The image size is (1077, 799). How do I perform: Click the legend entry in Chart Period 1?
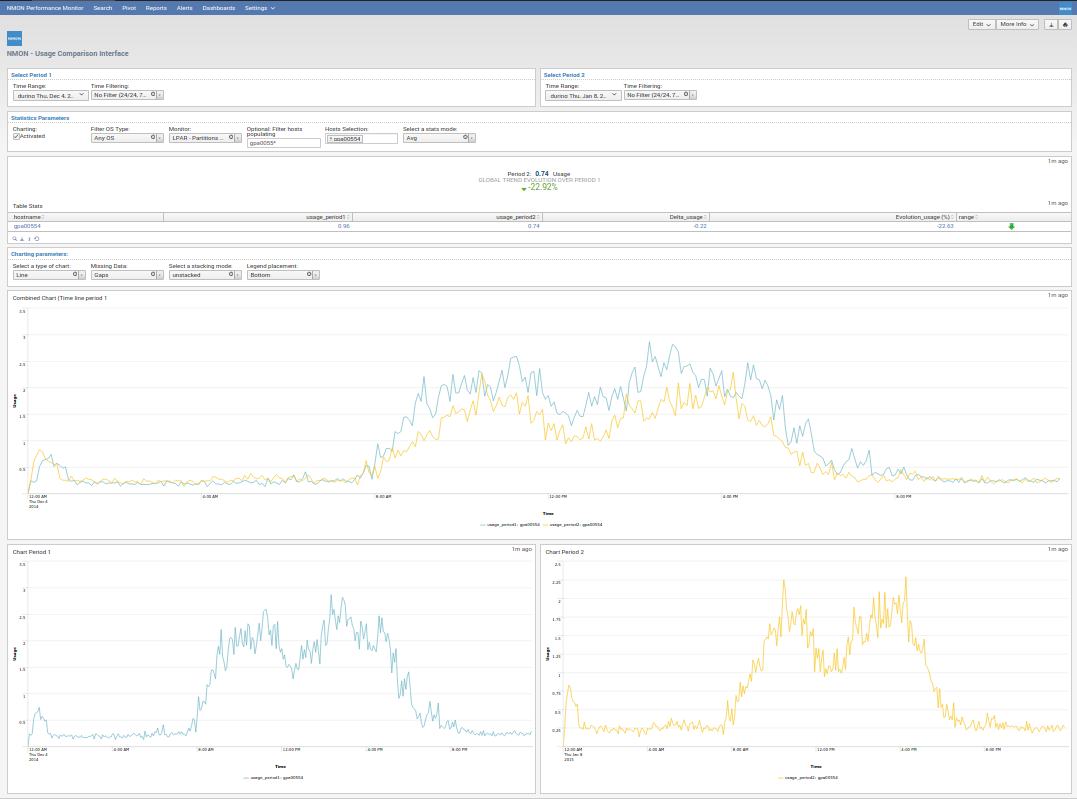pos(273,778)
